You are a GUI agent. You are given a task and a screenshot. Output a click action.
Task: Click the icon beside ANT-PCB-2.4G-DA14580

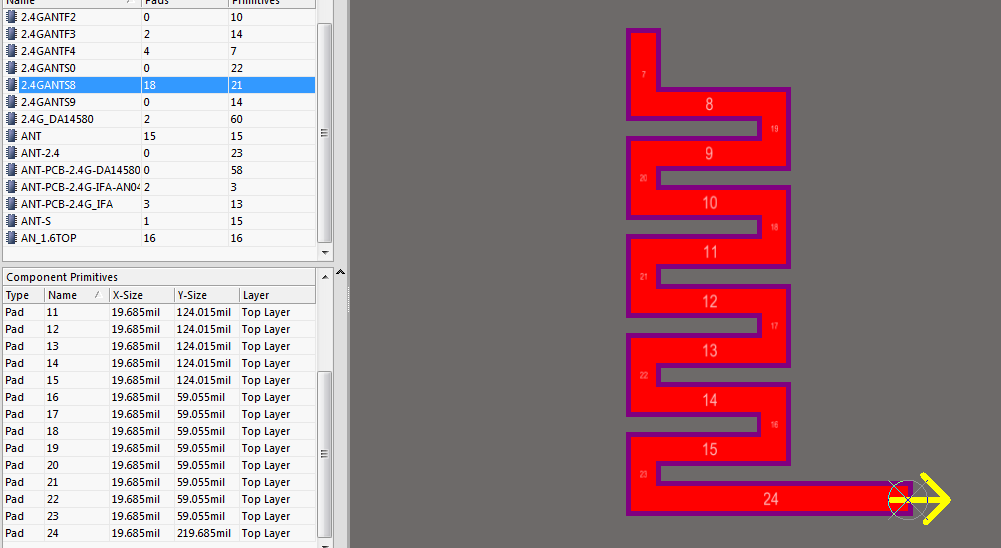pos(11,170)
